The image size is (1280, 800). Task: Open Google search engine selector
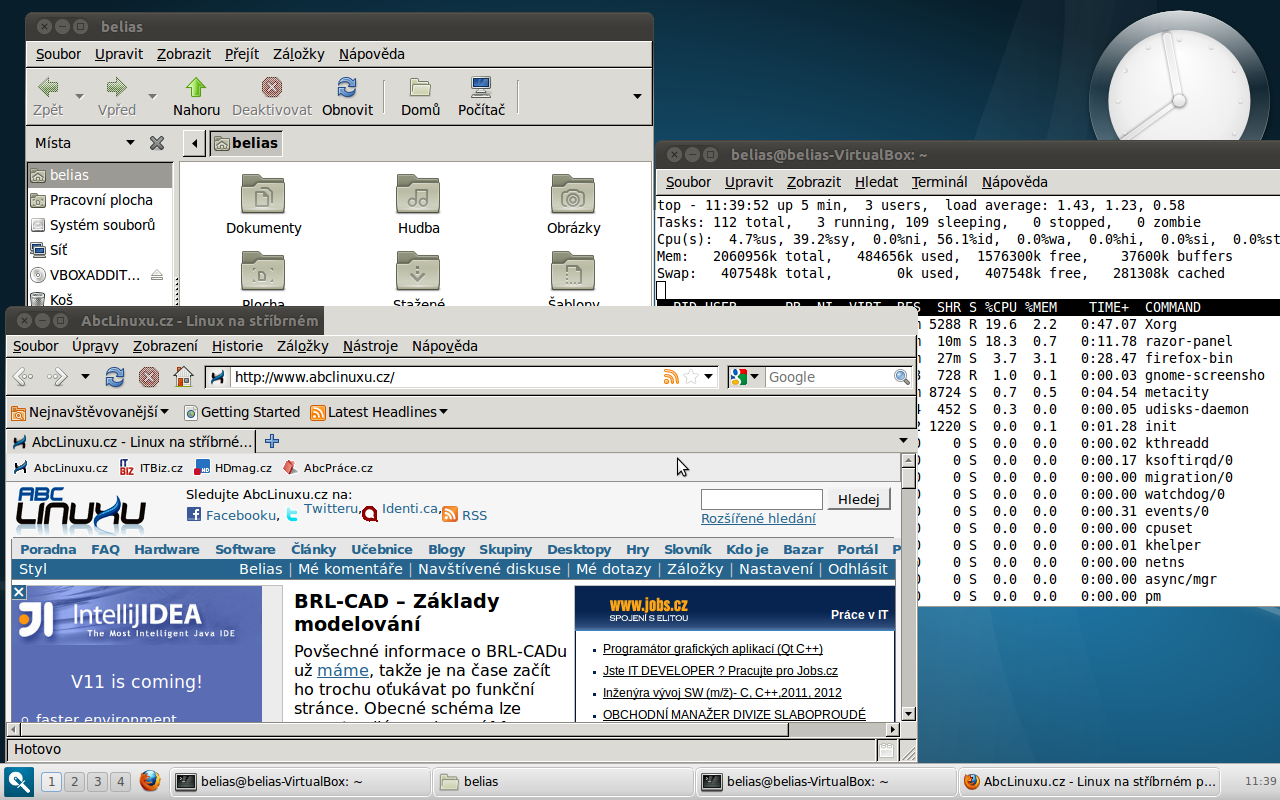(x=745, y=377)
